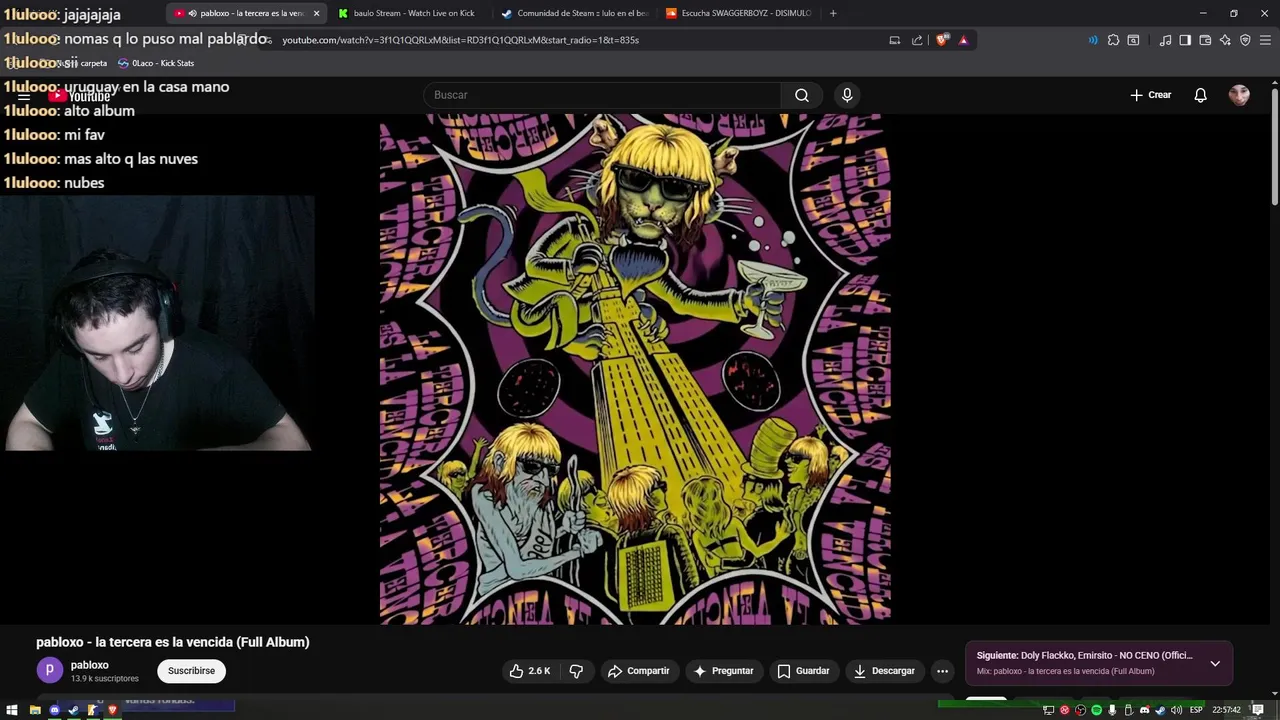Open a new browser tab
1280x720 pixels.
pyautogui.click(x=833, y=13)
